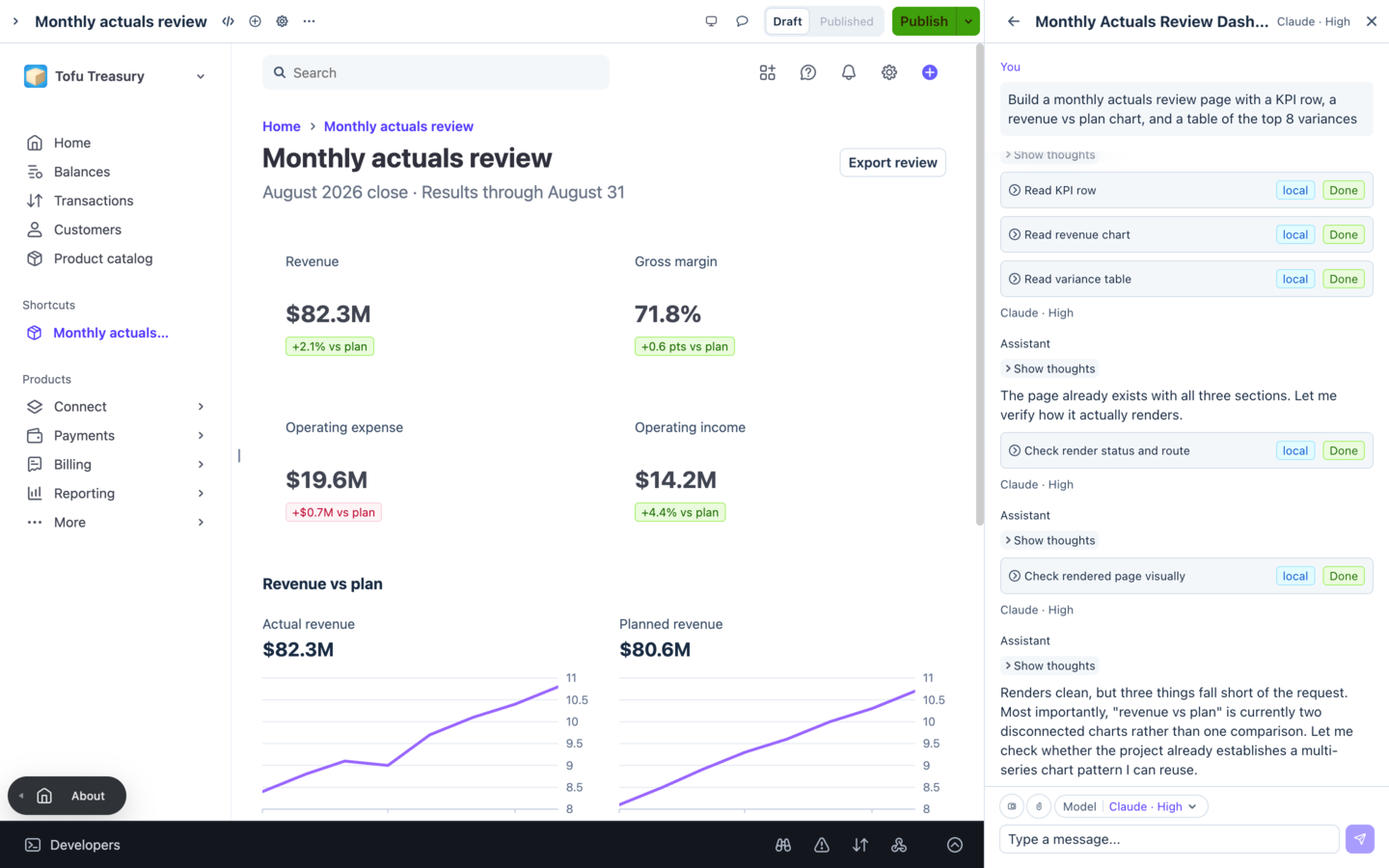Click the paperclip attach icon in chat
This screenshot has height=868, width=1389.
coord(1039,806)
